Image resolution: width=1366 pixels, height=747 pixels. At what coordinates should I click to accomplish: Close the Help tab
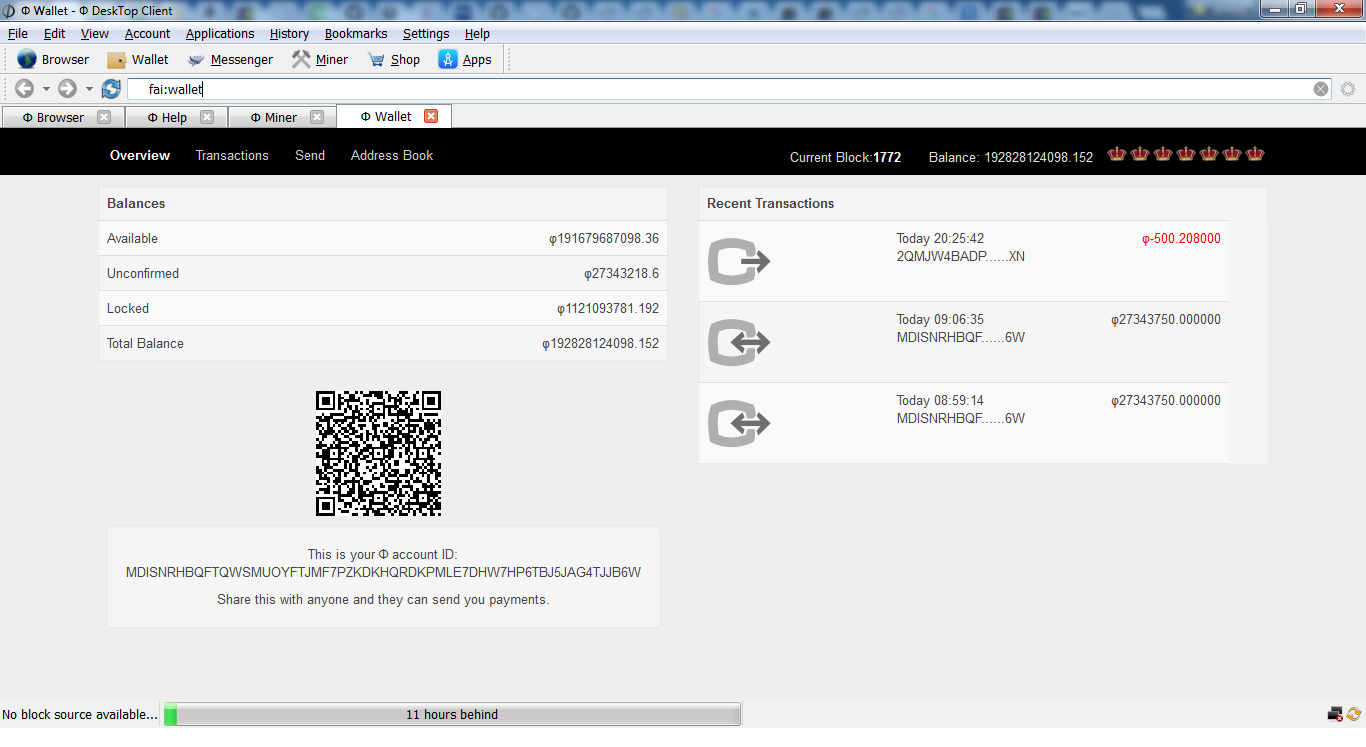pyautogui.click(x=207, y=117)
